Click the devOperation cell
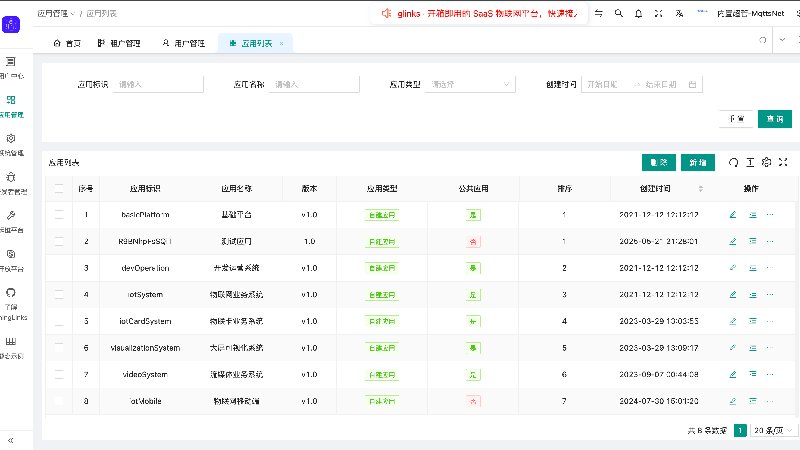The height and width of the screenshot is (450, 800). tap(145, 268)
